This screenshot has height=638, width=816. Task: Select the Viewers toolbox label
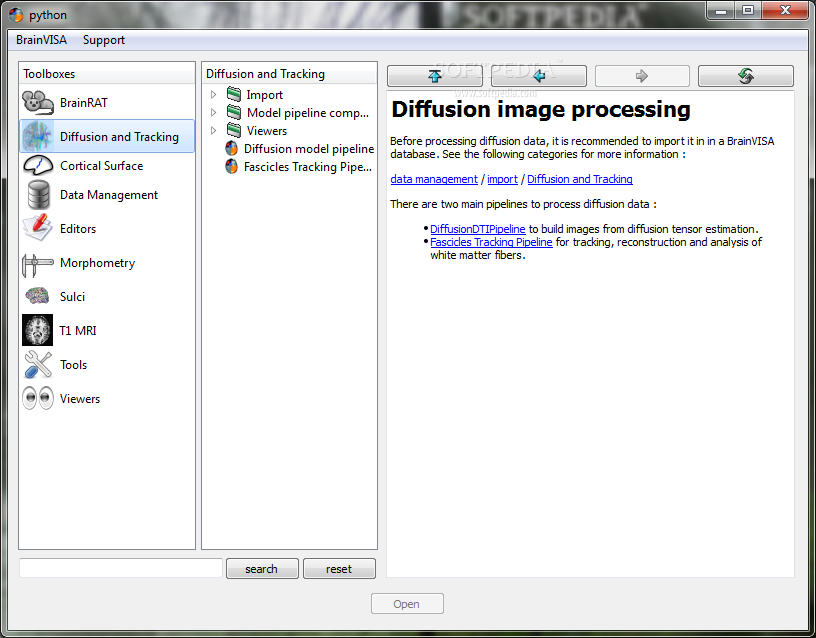[80, 399]
